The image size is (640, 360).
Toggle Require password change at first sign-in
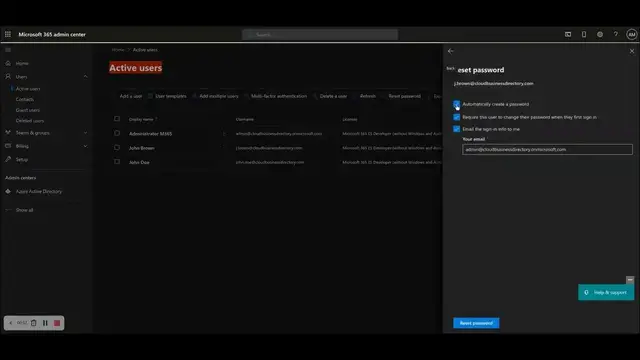pyautogui.click(x=456, y=117)
